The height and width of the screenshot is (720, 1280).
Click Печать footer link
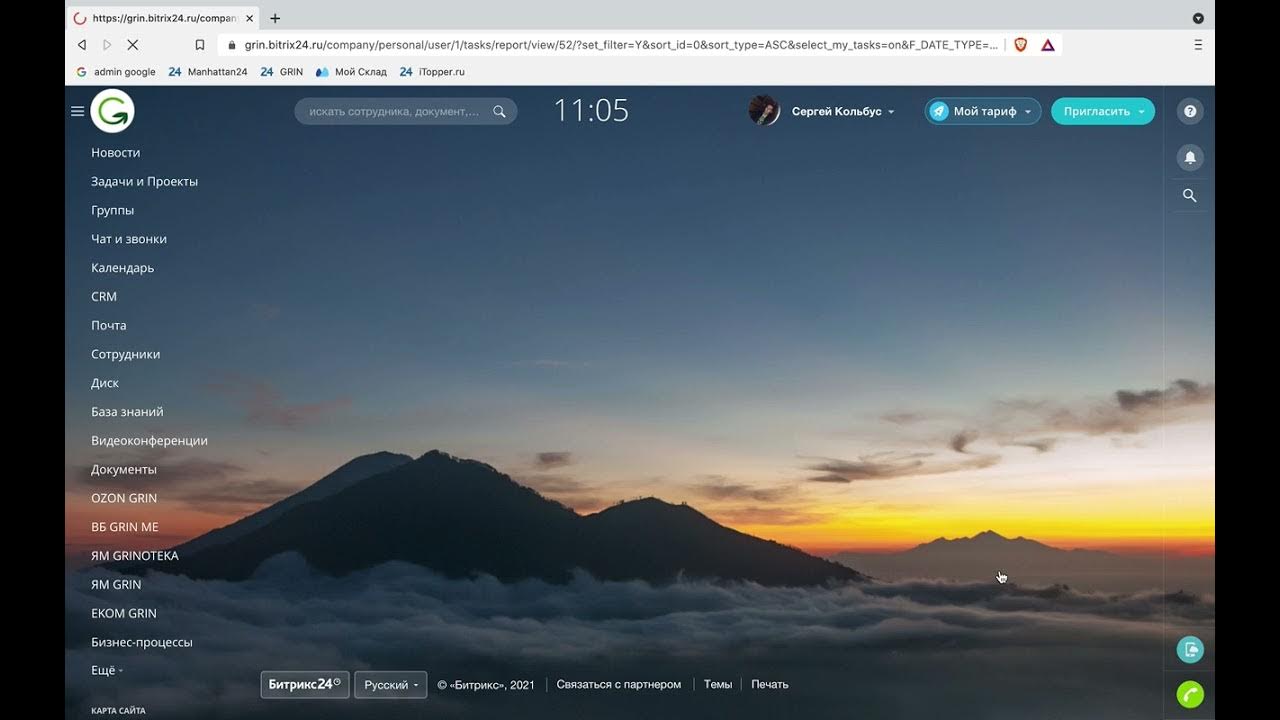coord(770,685)
